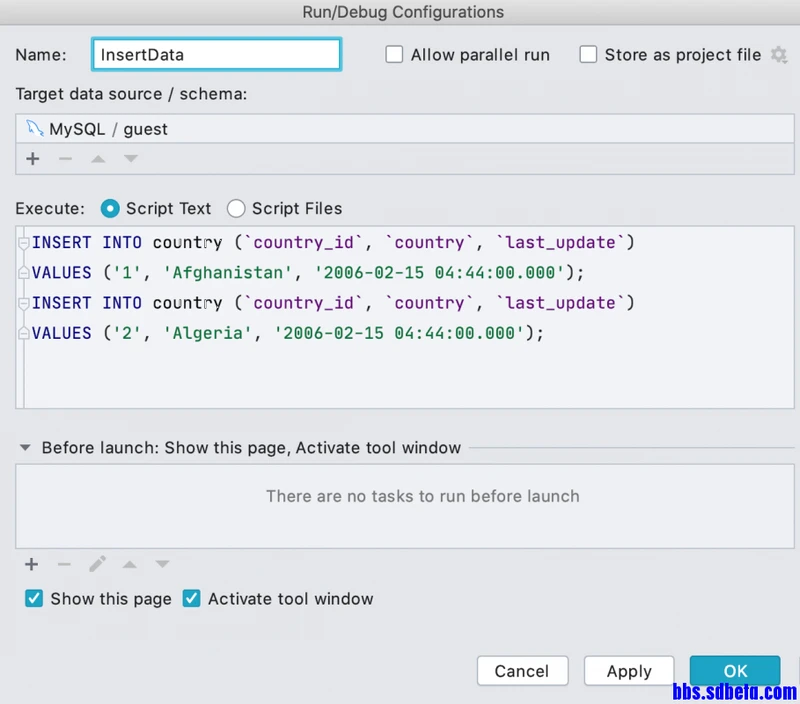This screenshot has height=704, width=800.
Task: Click the `last_update` column in the first INSERT
Action: tap(560, 243)
